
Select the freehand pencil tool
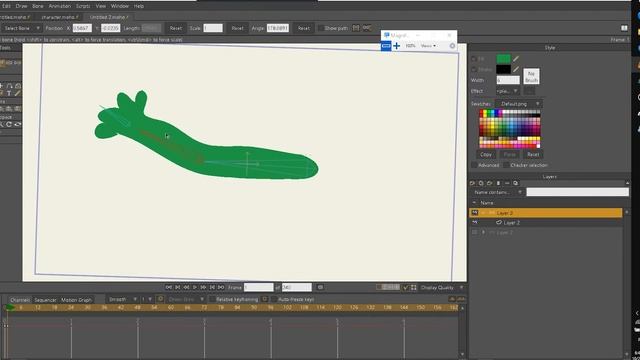pyautogui.click(x=18, y=93)
